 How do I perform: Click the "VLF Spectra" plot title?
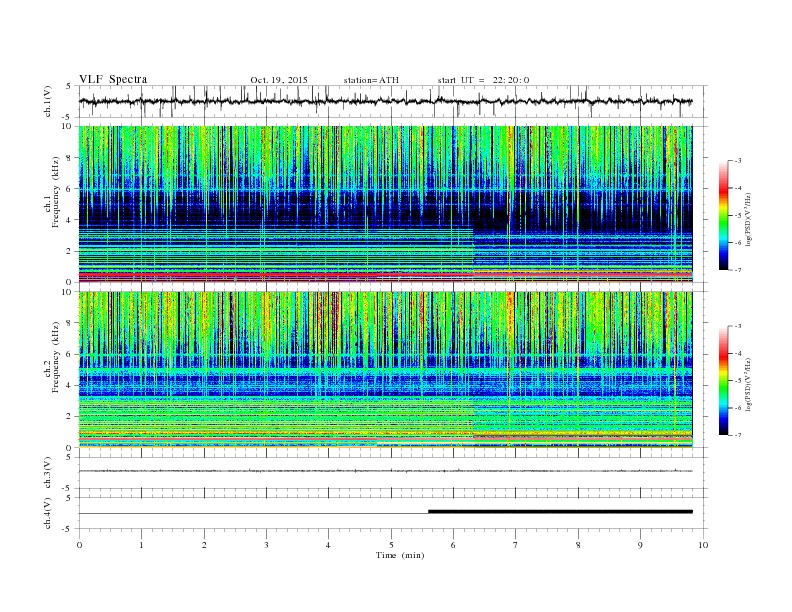pos(113,79)
